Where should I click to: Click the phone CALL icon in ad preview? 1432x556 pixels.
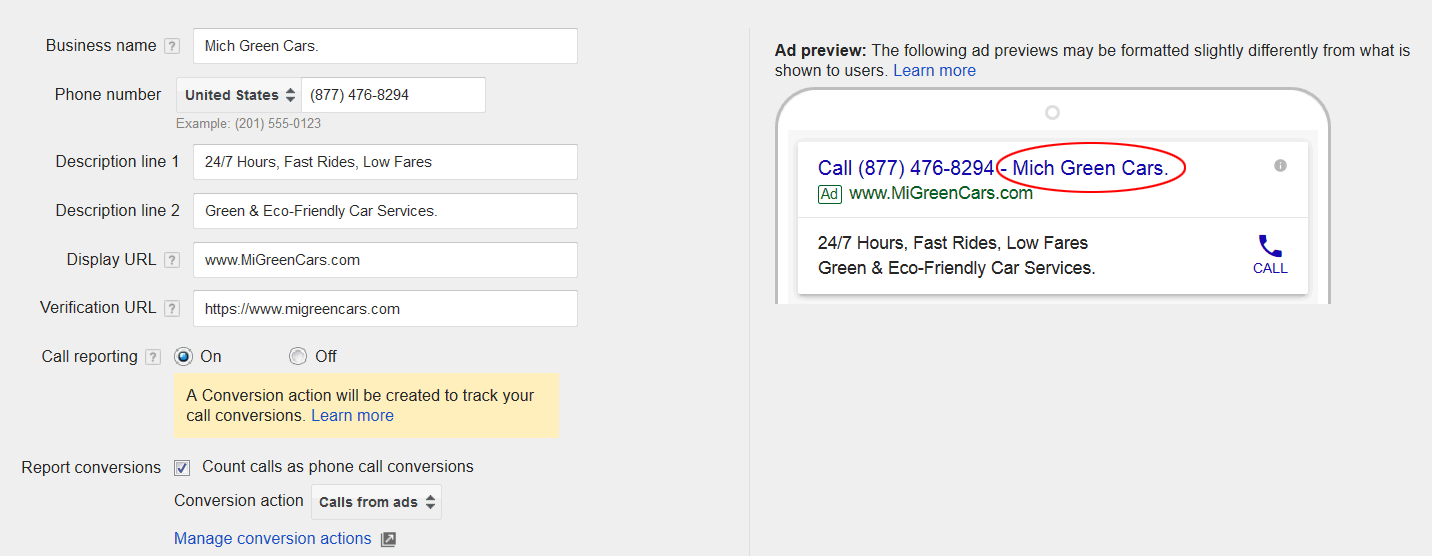click(x=1270, y=246)
